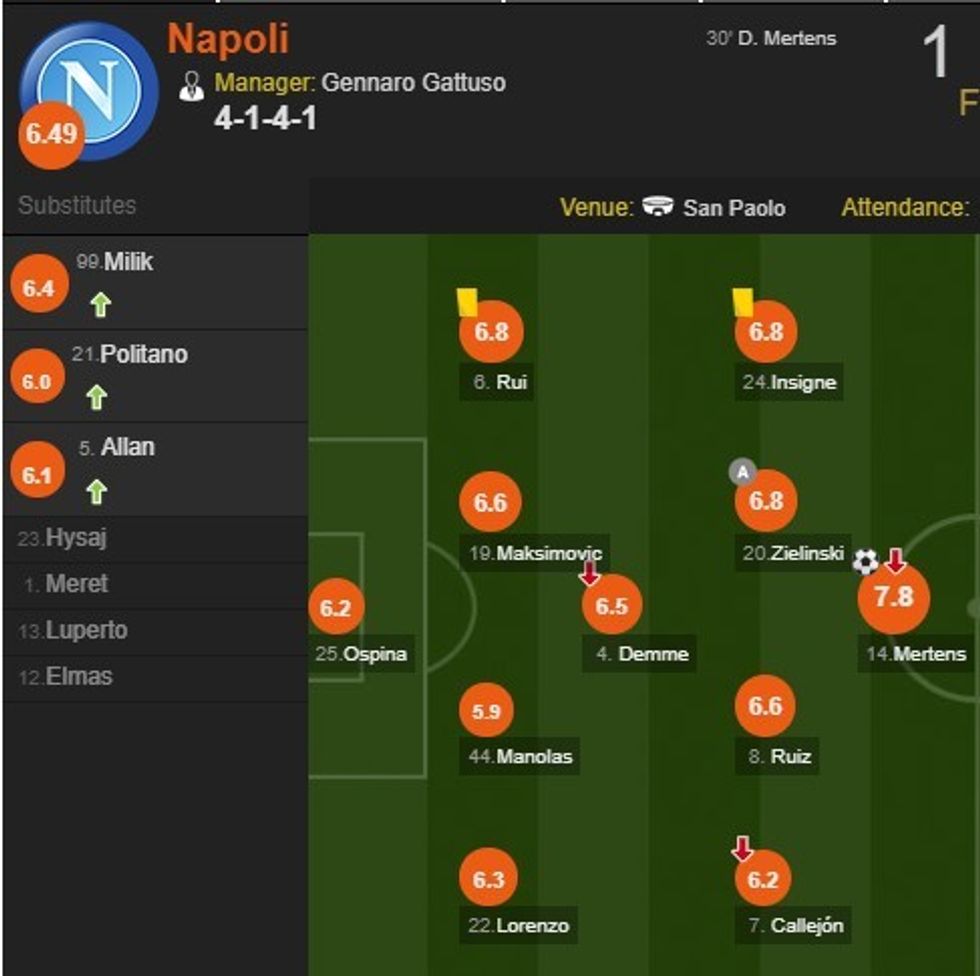Click Milik's green substitution arrow
980x976 pixels.
(99, 305)
